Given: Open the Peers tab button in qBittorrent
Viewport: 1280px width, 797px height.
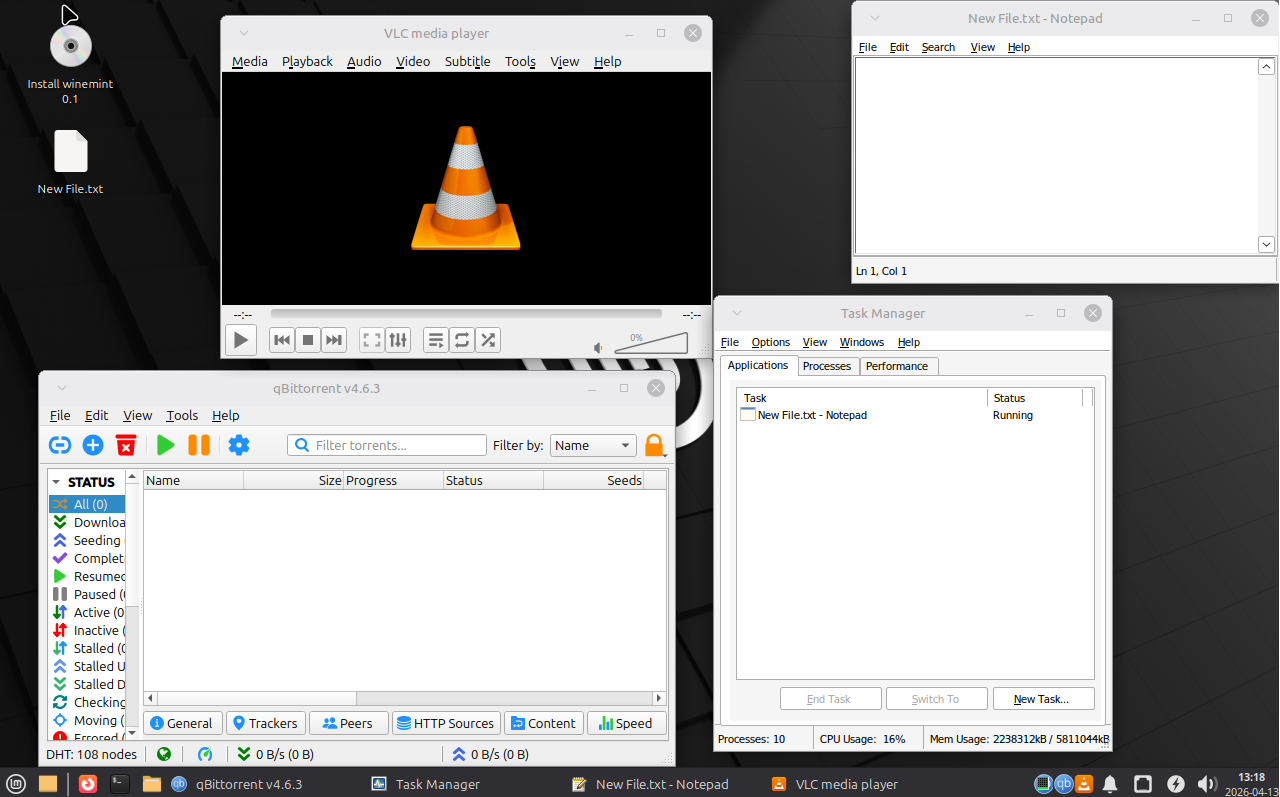Looking at the screenshot, I should point(347,723).
